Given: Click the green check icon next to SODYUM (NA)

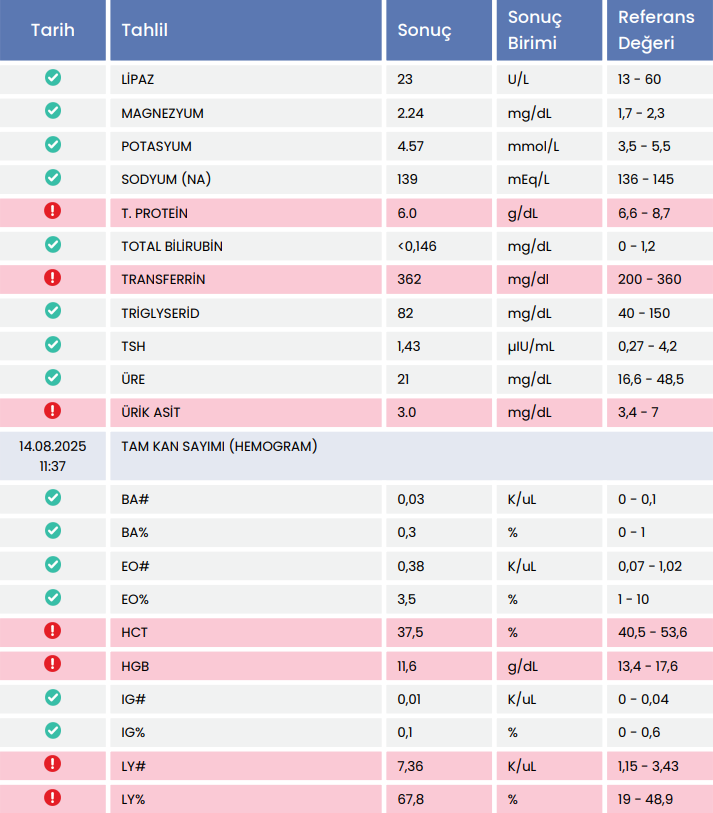Looking at the screenshot, I should click(x=53, y=178).
